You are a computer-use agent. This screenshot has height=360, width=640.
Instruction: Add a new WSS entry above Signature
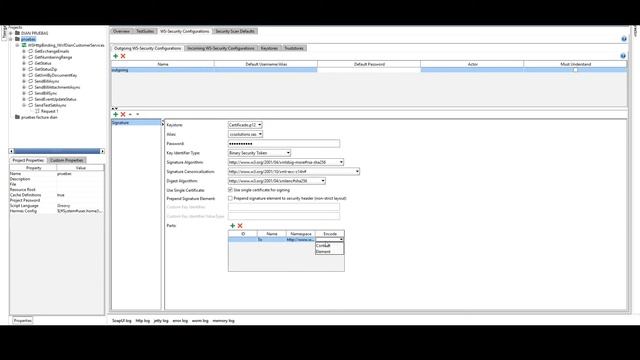pyautogui.click(x=116, y=114)
